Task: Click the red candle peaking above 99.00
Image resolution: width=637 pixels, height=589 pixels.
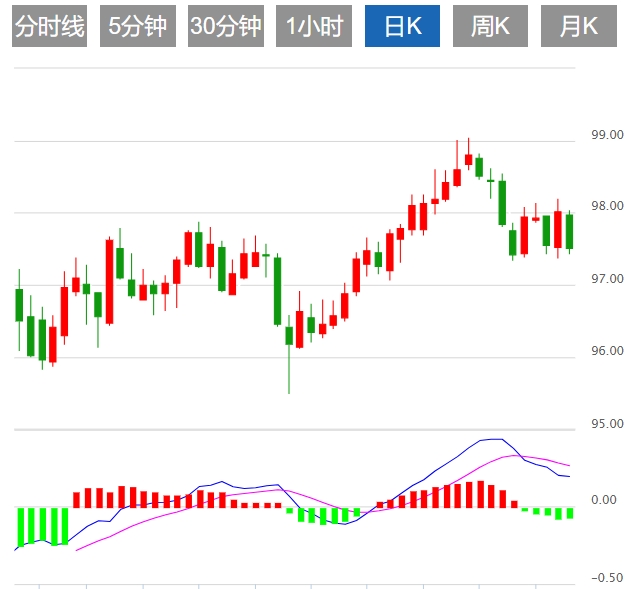Action: click(x=468, y=158)
